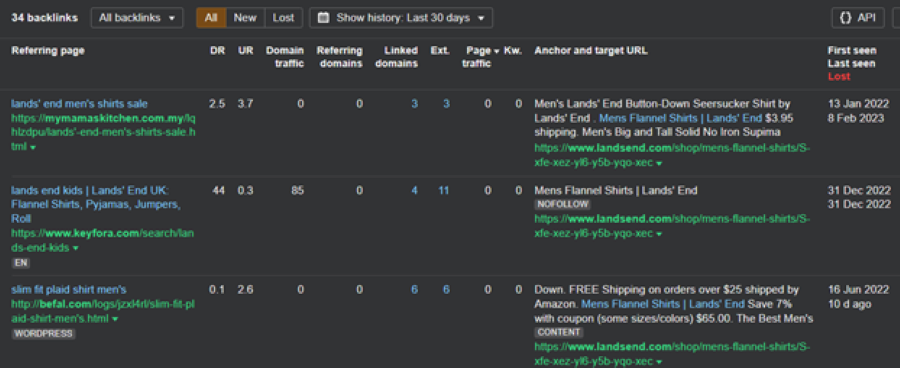Click the 34 backlinks count label

click(44, 18)
